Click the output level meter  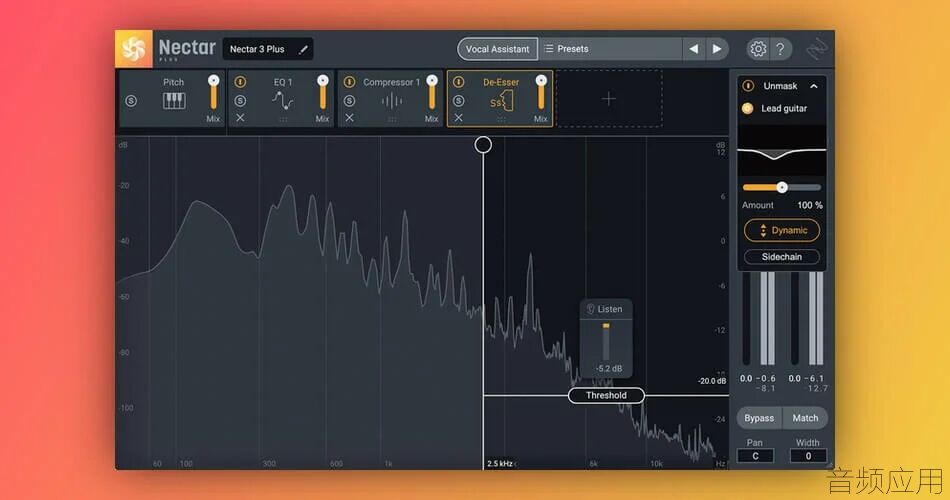pos(808,318)
